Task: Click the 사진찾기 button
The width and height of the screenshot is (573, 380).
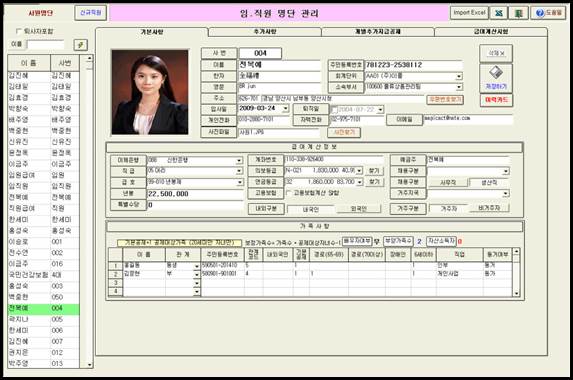Action: pyautogui.click(x=344, y=132)
